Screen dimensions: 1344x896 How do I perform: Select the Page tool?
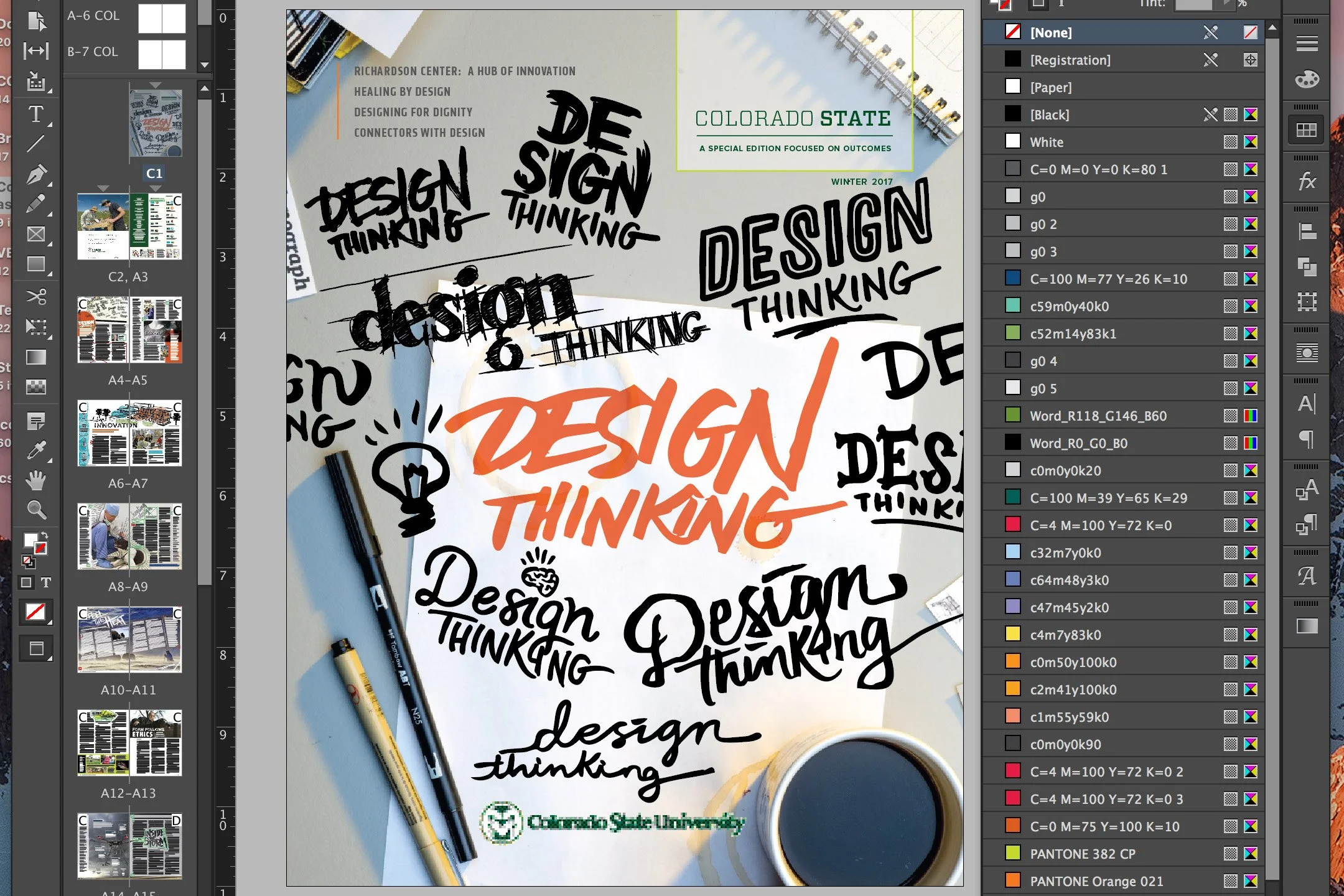click(x=36, y=21)
